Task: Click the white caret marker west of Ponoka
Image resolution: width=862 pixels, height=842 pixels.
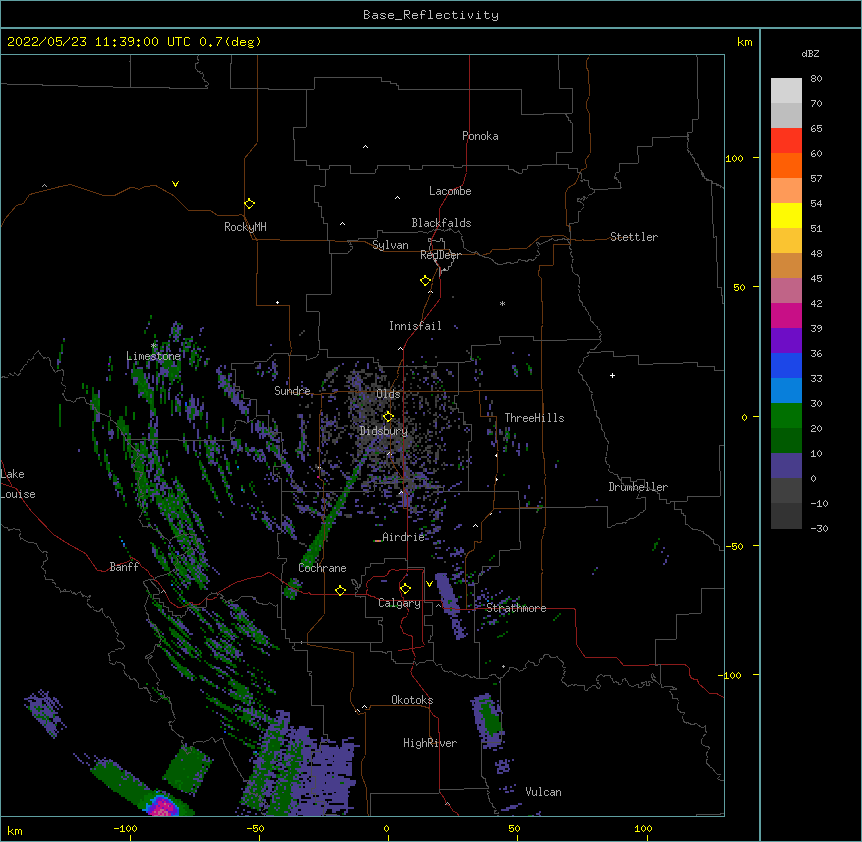Action: (x=365, y=147)
